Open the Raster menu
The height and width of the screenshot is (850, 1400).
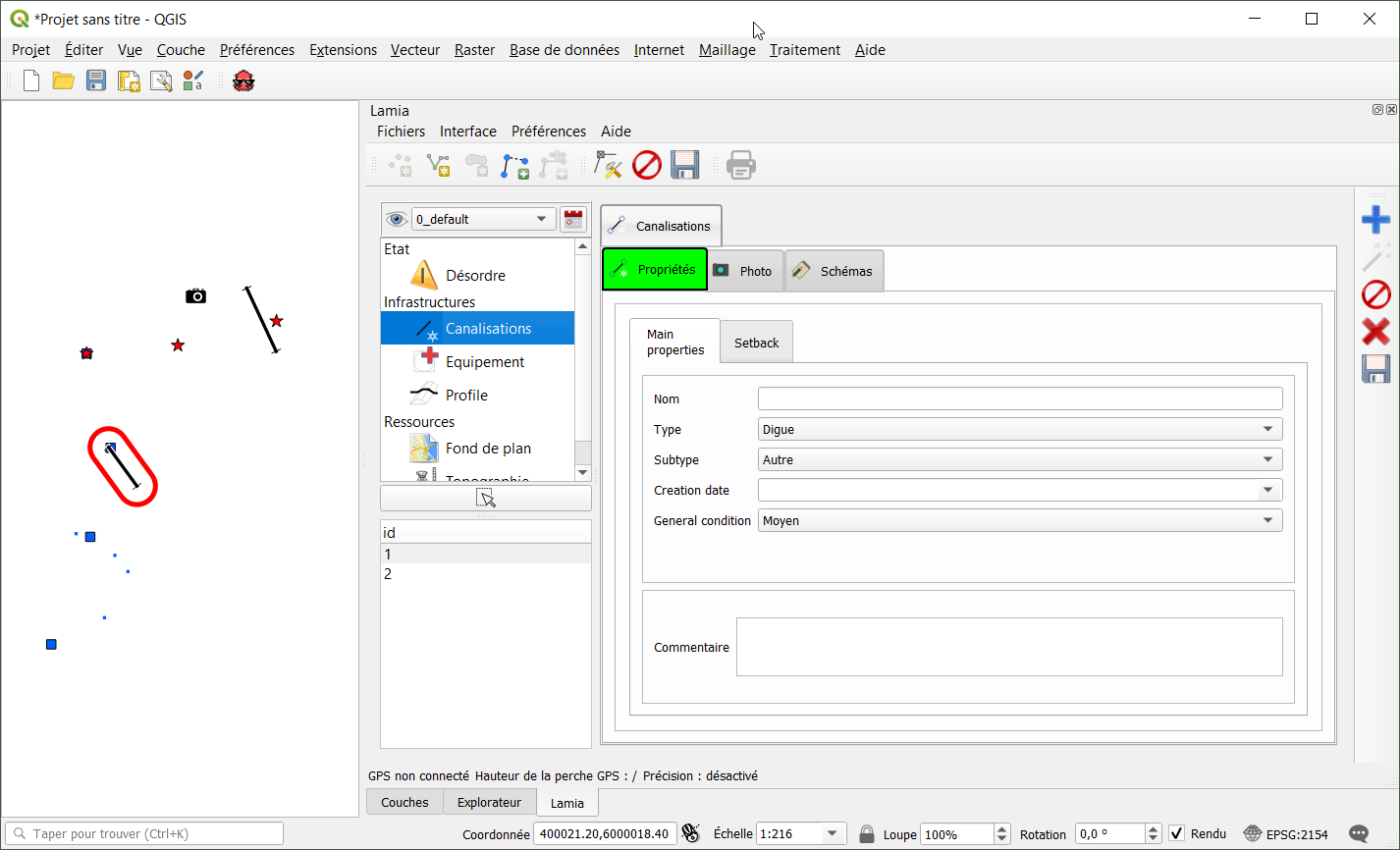click(474, 50)
